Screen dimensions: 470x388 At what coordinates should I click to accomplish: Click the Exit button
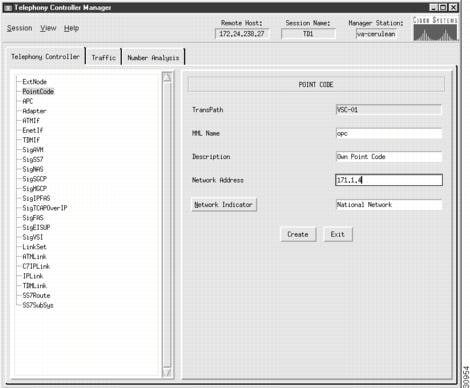point(338,234)
